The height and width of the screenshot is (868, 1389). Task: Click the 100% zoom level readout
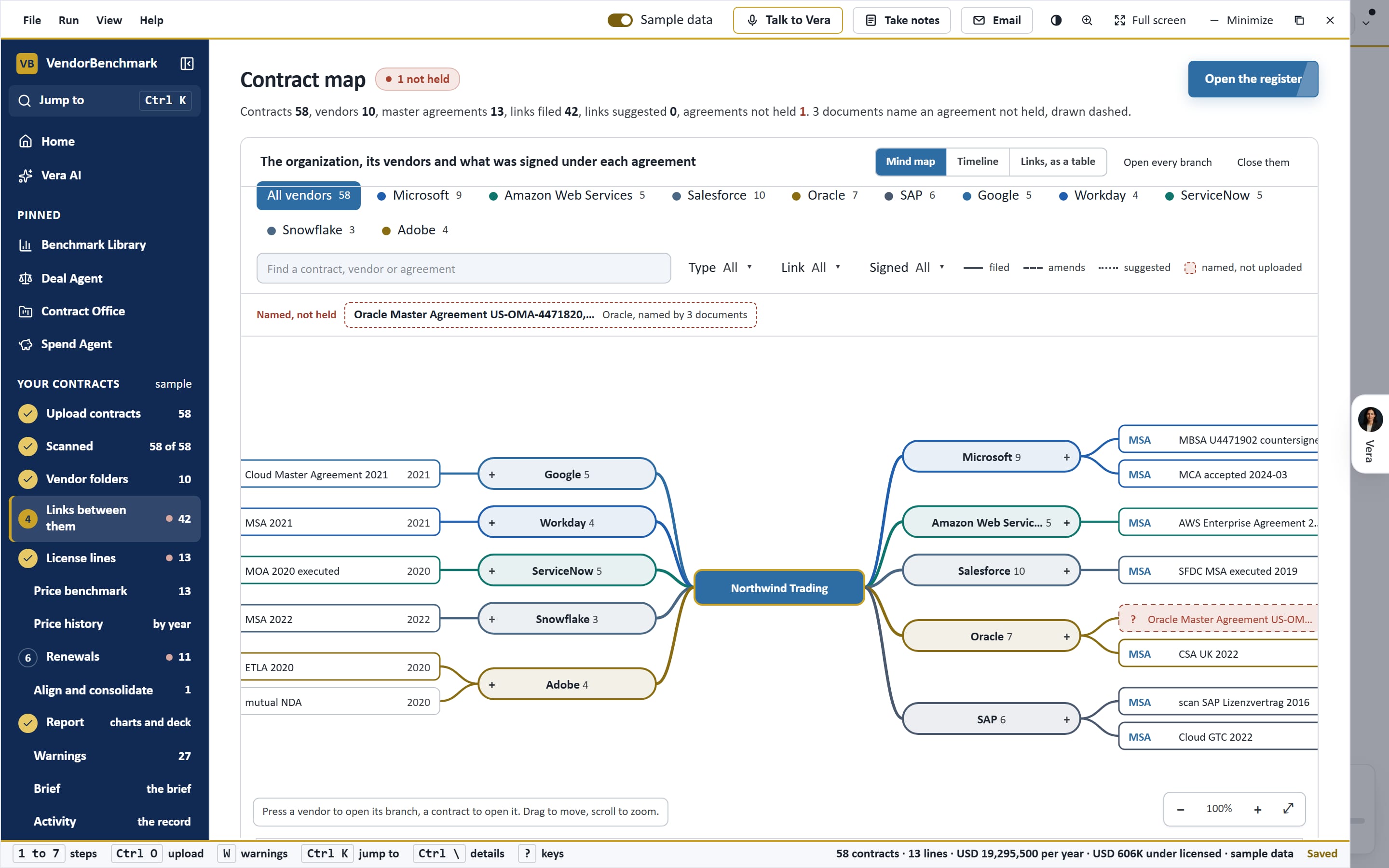[x=1219, y=808]
